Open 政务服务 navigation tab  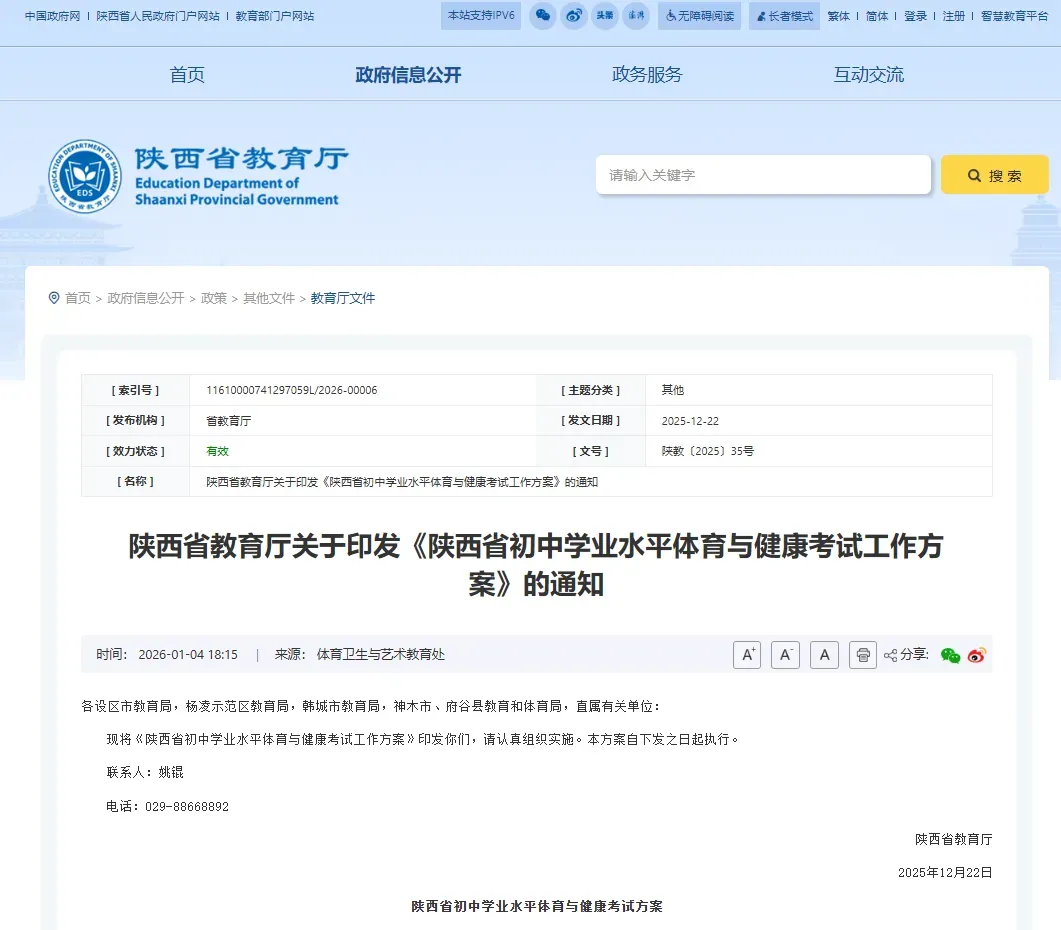click(647, 74)
